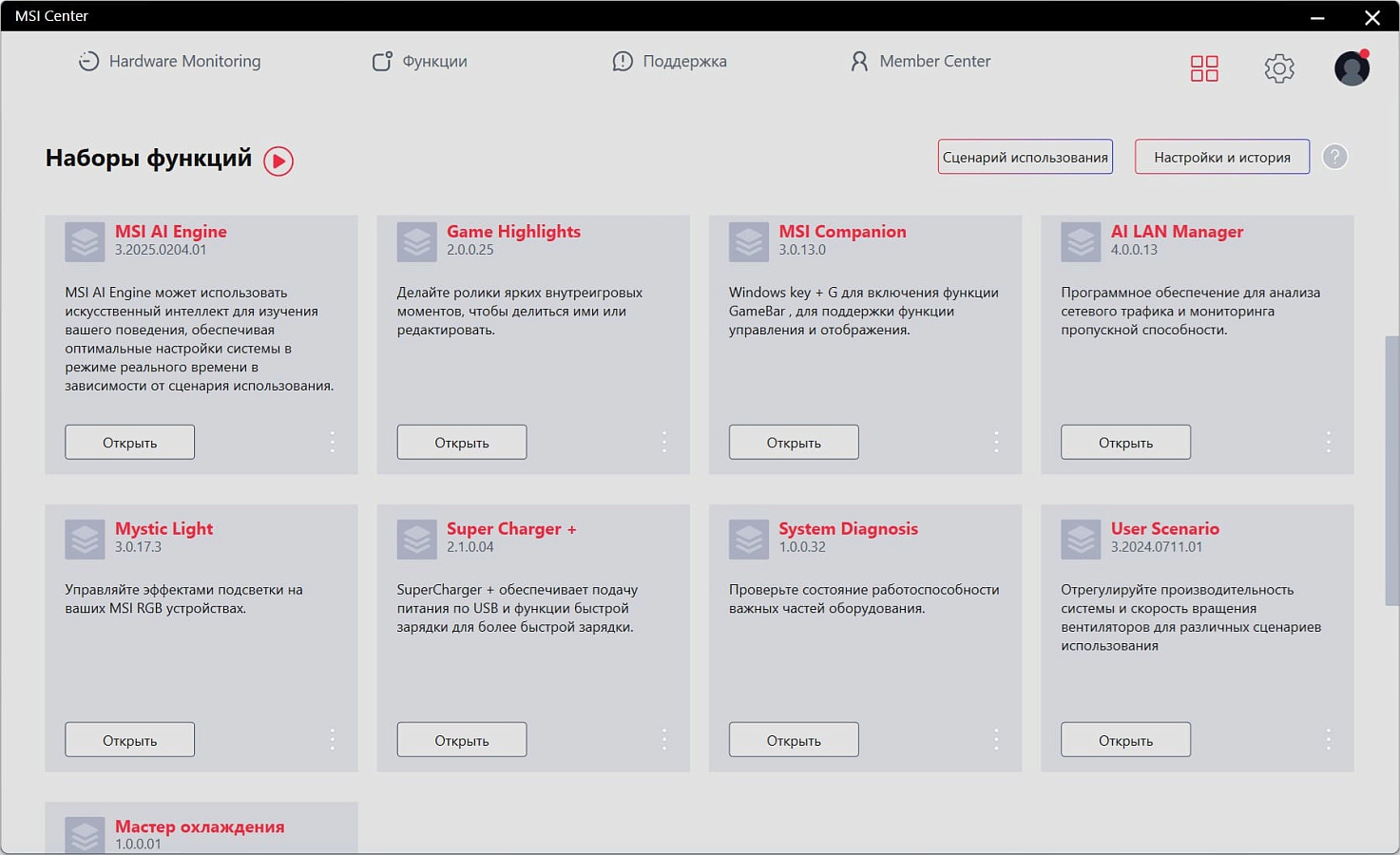Minimize the MSI Center window
The width and height of the screenshot is (1400, 855).
click(1317, 17)
